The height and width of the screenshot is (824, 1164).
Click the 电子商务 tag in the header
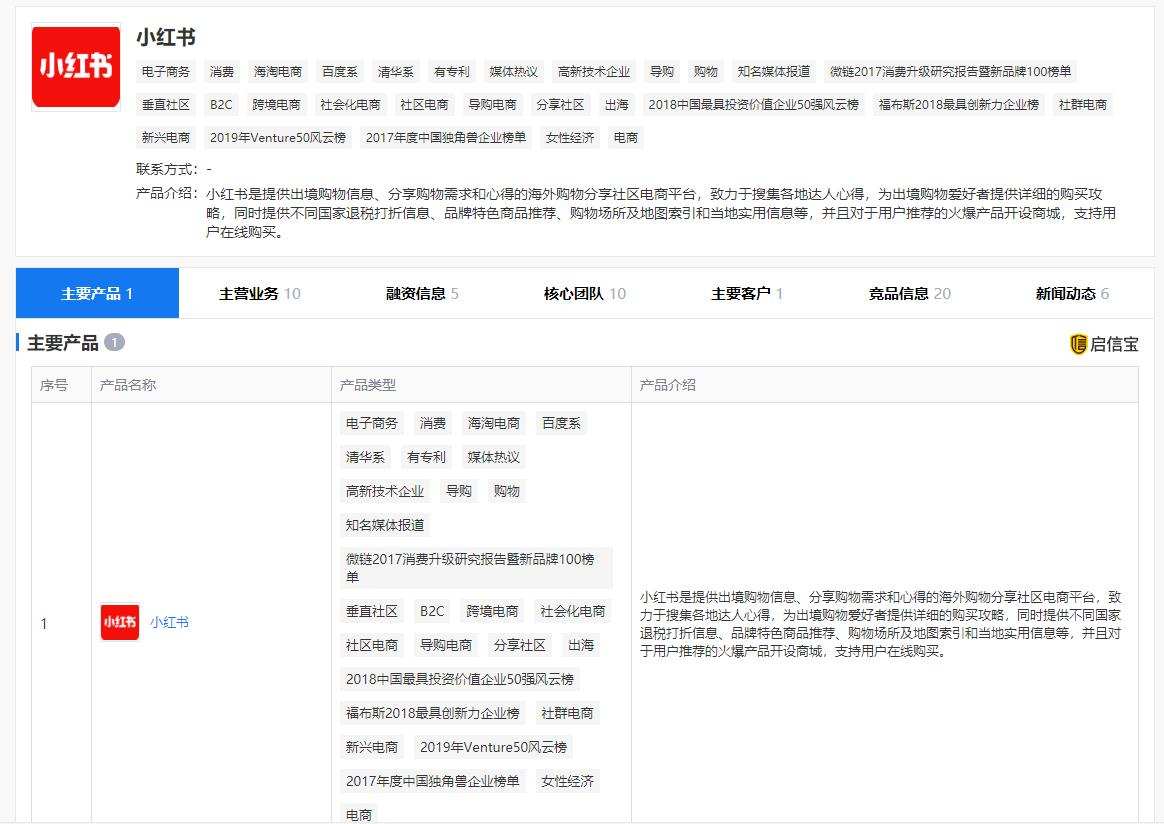(166, 72)
